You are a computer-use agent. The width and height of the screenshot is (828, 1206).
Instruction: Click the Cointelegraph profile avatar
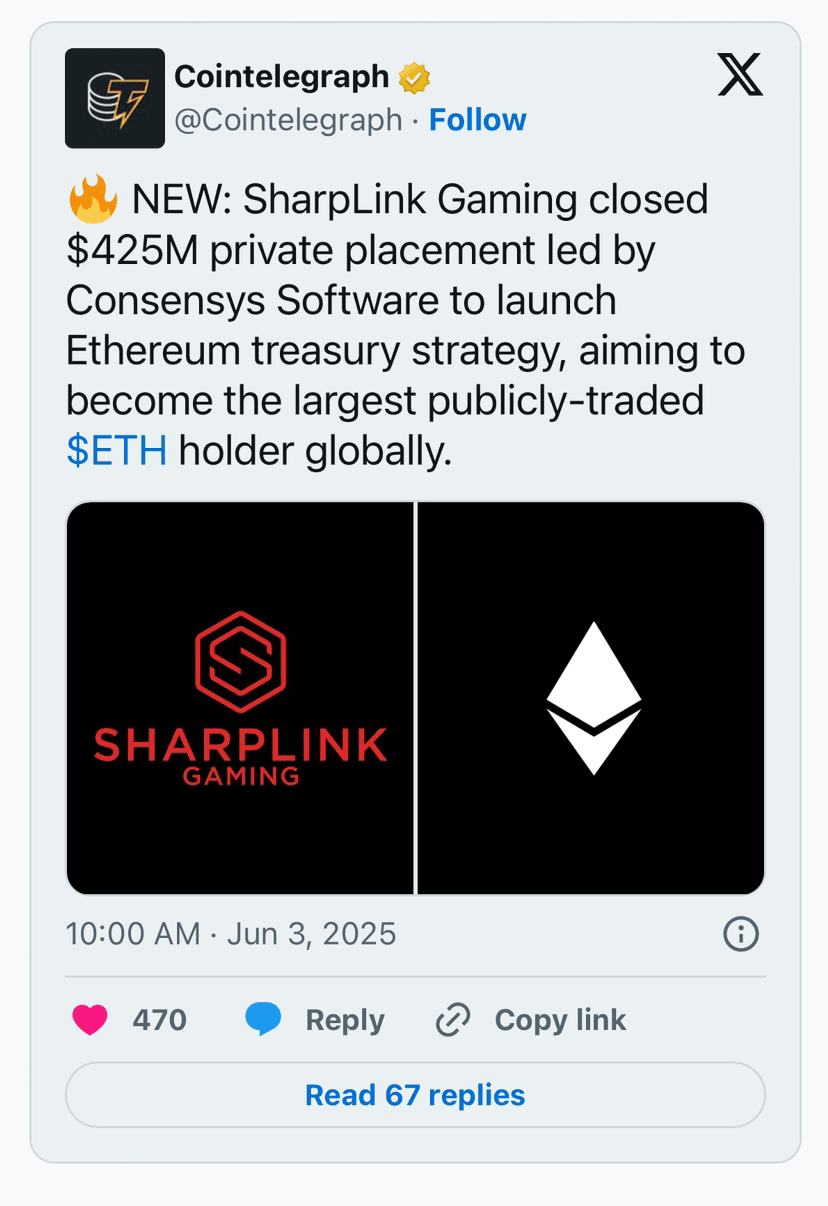click(115, 98)
